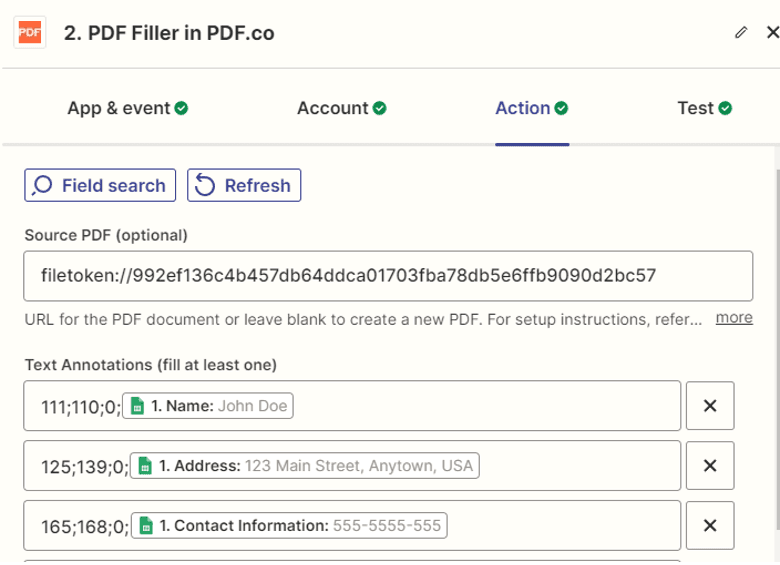This screenshot has height=565, width=780.
Task: Remove the Contact Information annotation row
Action: point(710,525)
